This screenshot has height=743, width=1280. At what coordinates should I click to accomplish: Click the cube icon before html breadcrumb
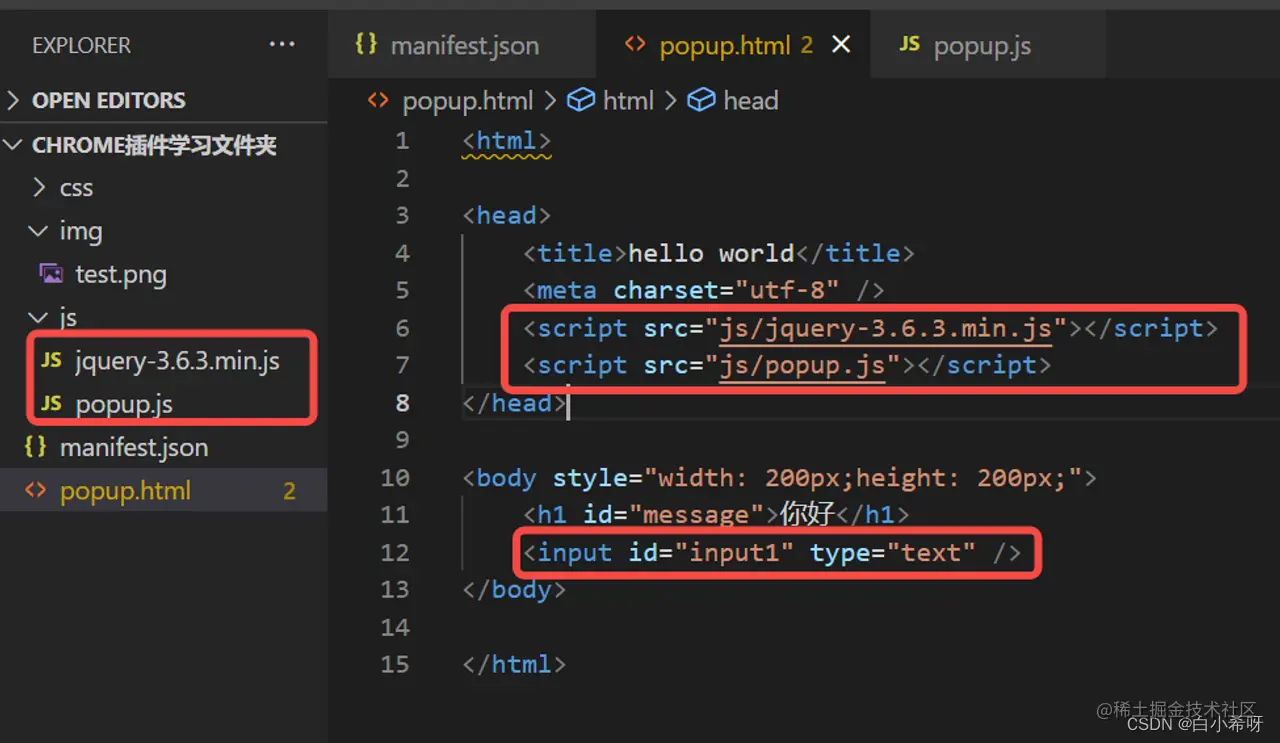click(581, 100)
